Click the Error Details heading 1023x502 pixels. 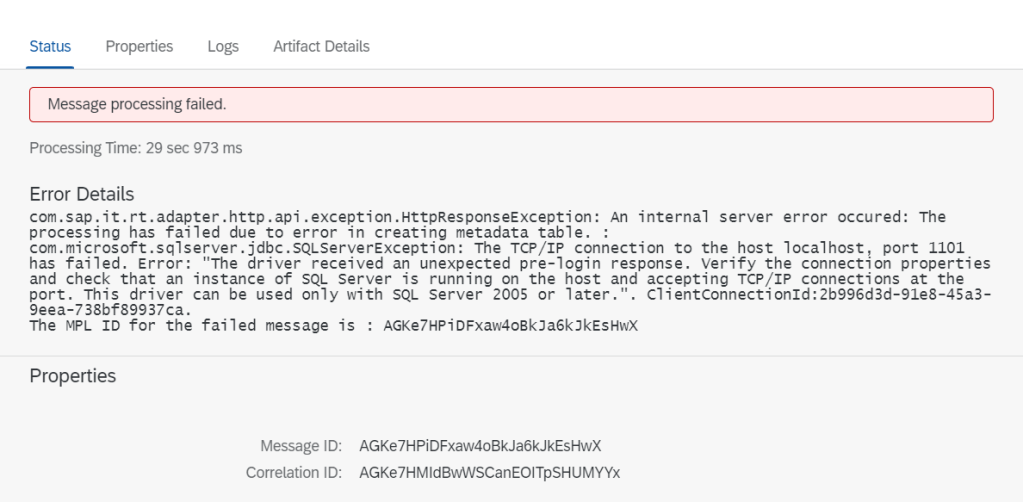[x=82, y=194]
